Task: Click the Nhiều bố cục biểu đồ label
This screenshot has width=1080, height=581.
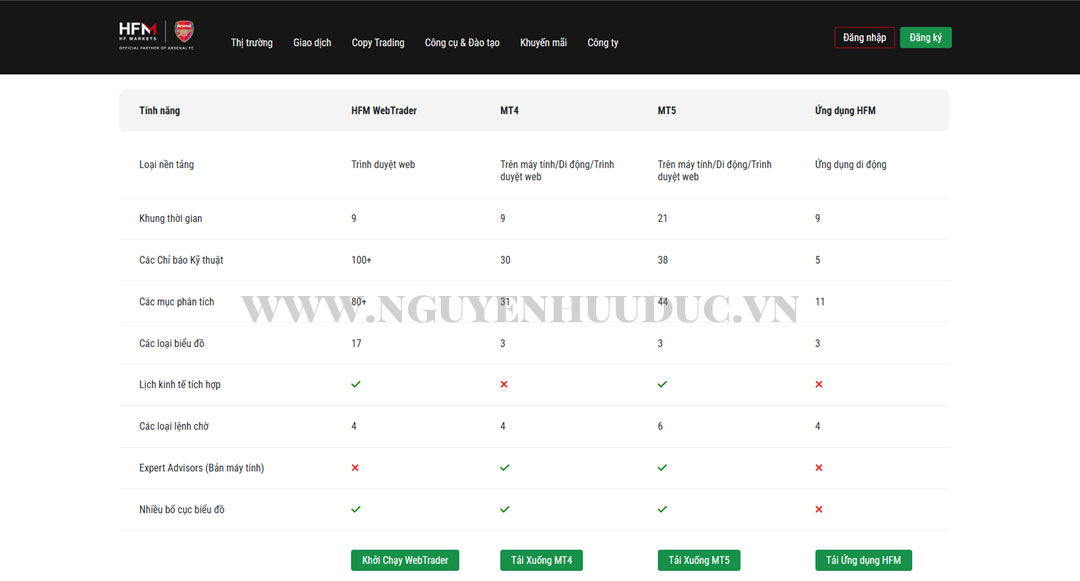Action: [182, 509]
